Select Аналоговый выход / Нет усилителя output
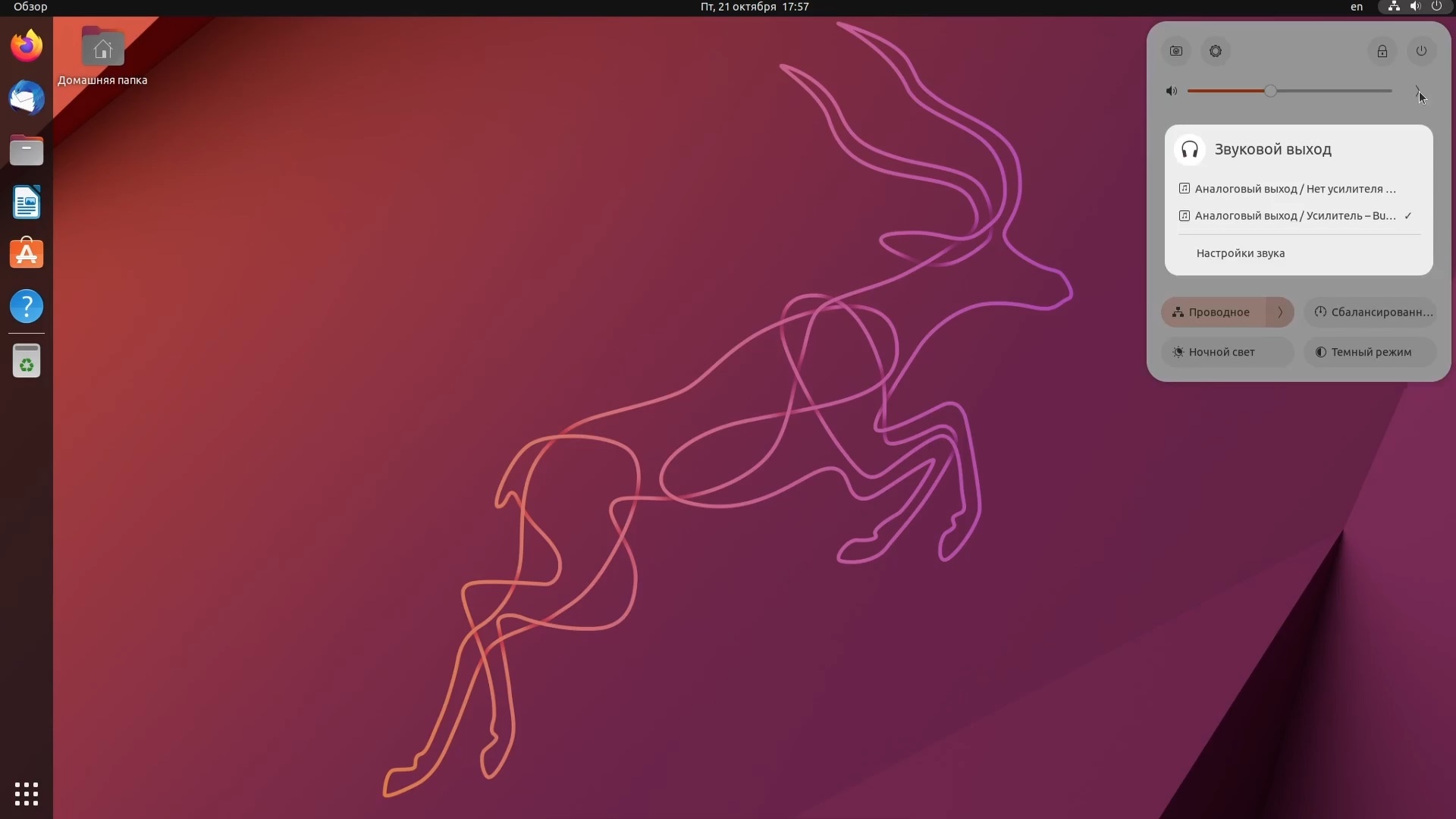The image size is (1456, 819). (x=1298, y=189)
